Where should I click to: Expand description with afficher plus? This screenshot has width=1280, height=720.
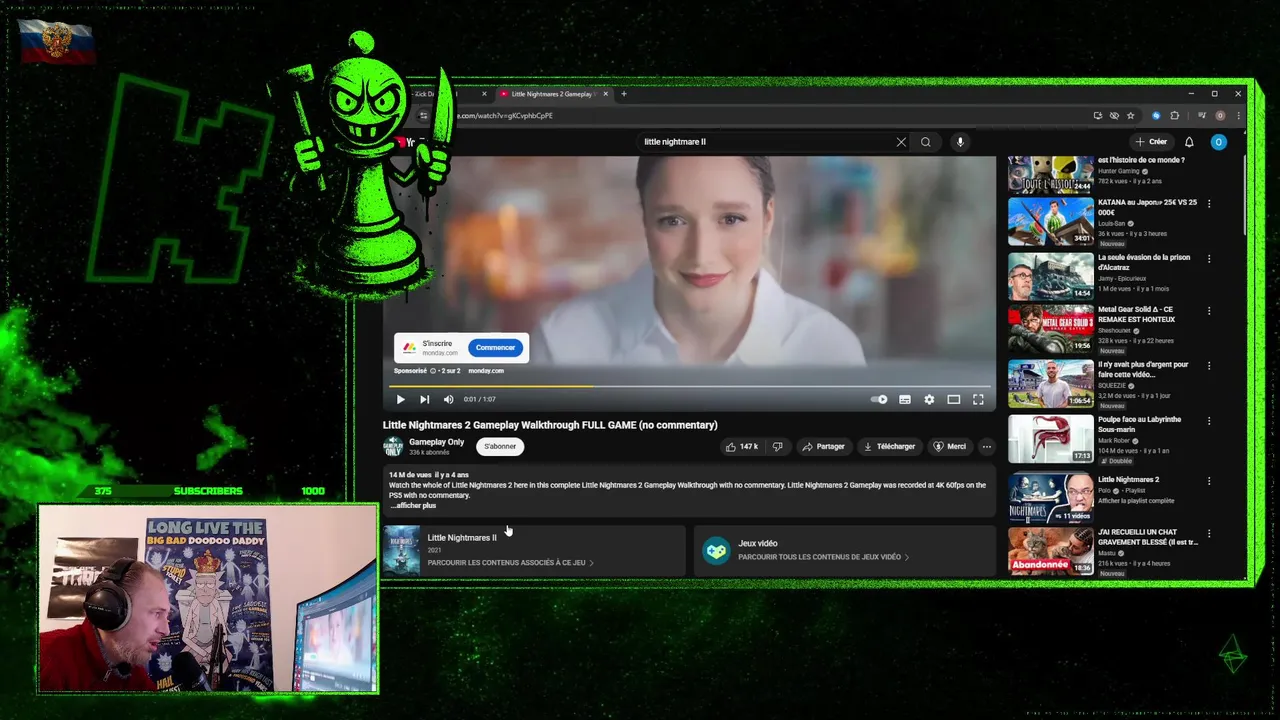(413, 506)
